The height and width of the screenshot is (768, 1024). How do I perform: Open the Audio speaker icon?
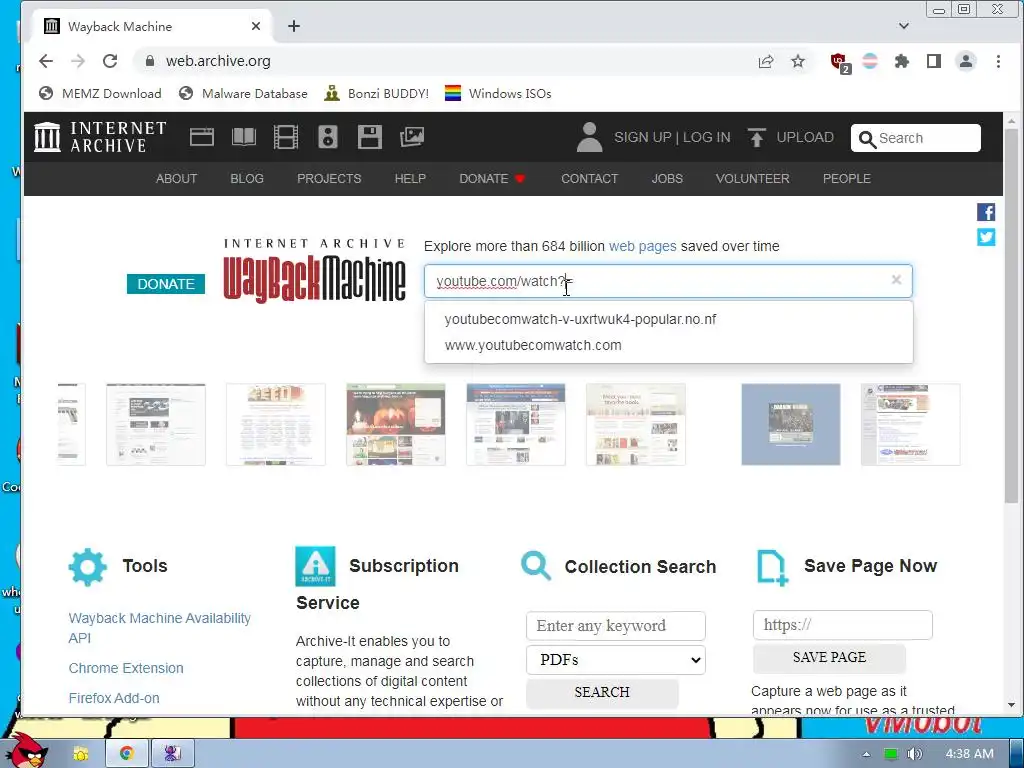[328, 137]
